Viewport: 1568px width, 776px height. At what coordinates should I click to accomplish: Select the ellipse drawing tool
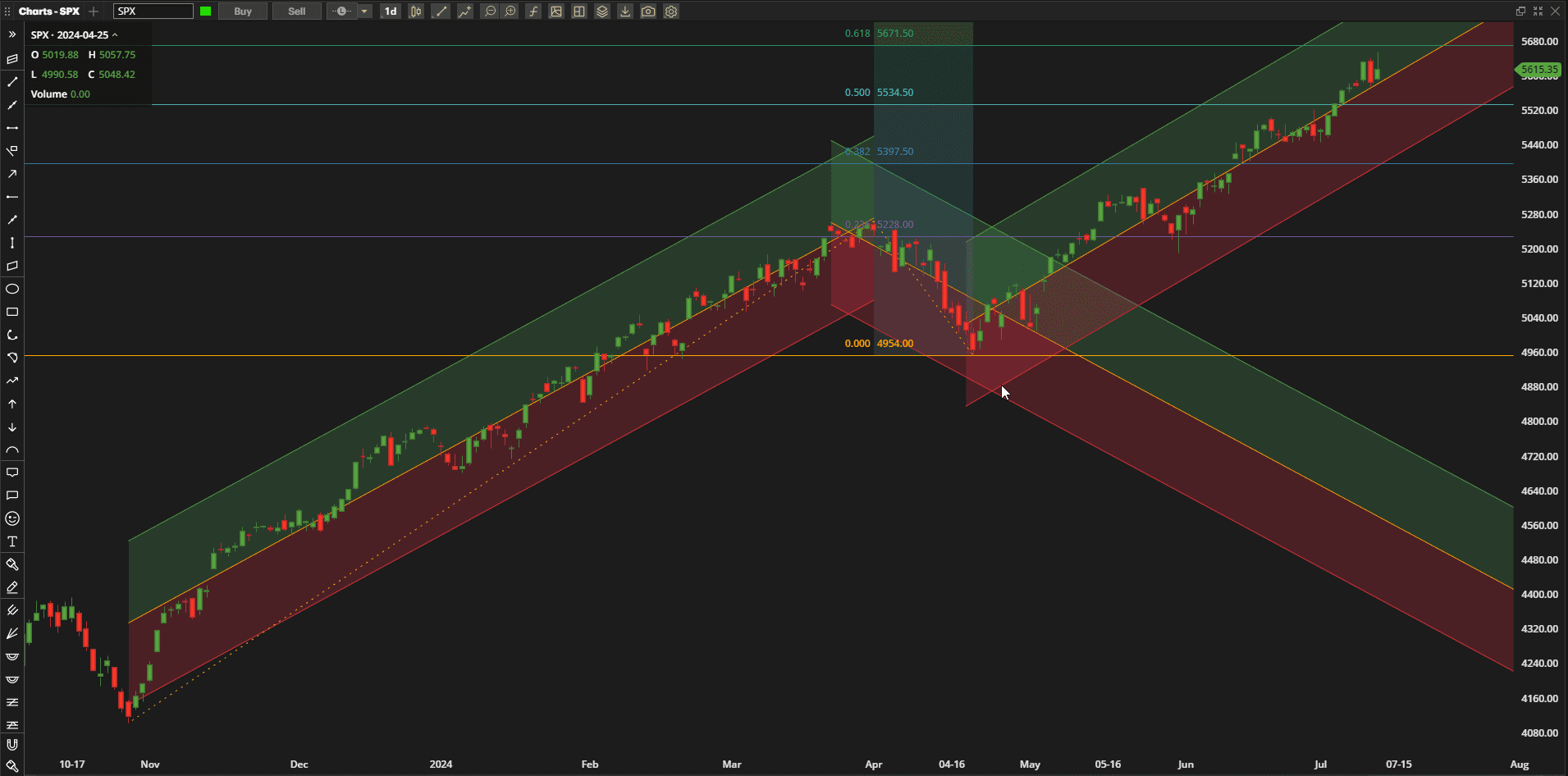[x=12, y=289]
